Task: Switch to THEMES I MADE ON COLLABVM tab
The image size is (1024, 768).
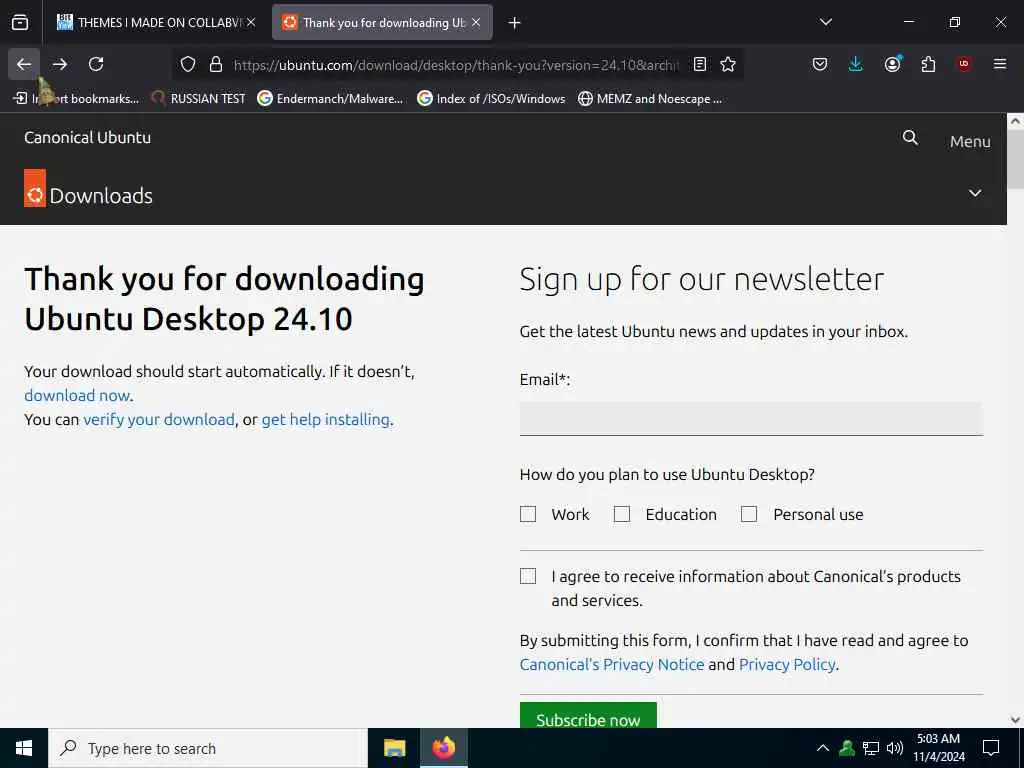Action: pyautogui.click(x=157, y=23)
